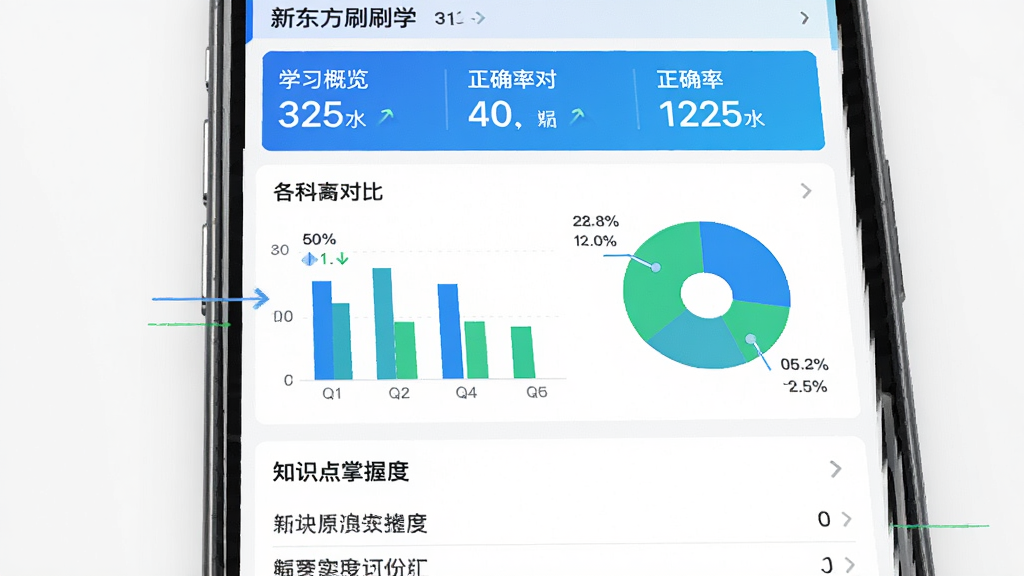Tap the 12.0% donut label
This screenshot has width=1024, height=576.
click(595, 241)
